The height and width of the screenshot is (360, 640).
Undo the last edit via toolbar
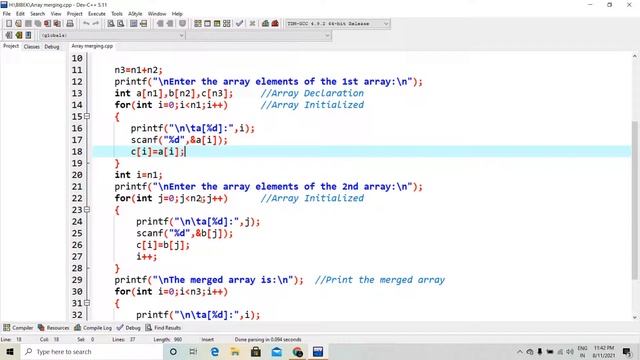86,24
